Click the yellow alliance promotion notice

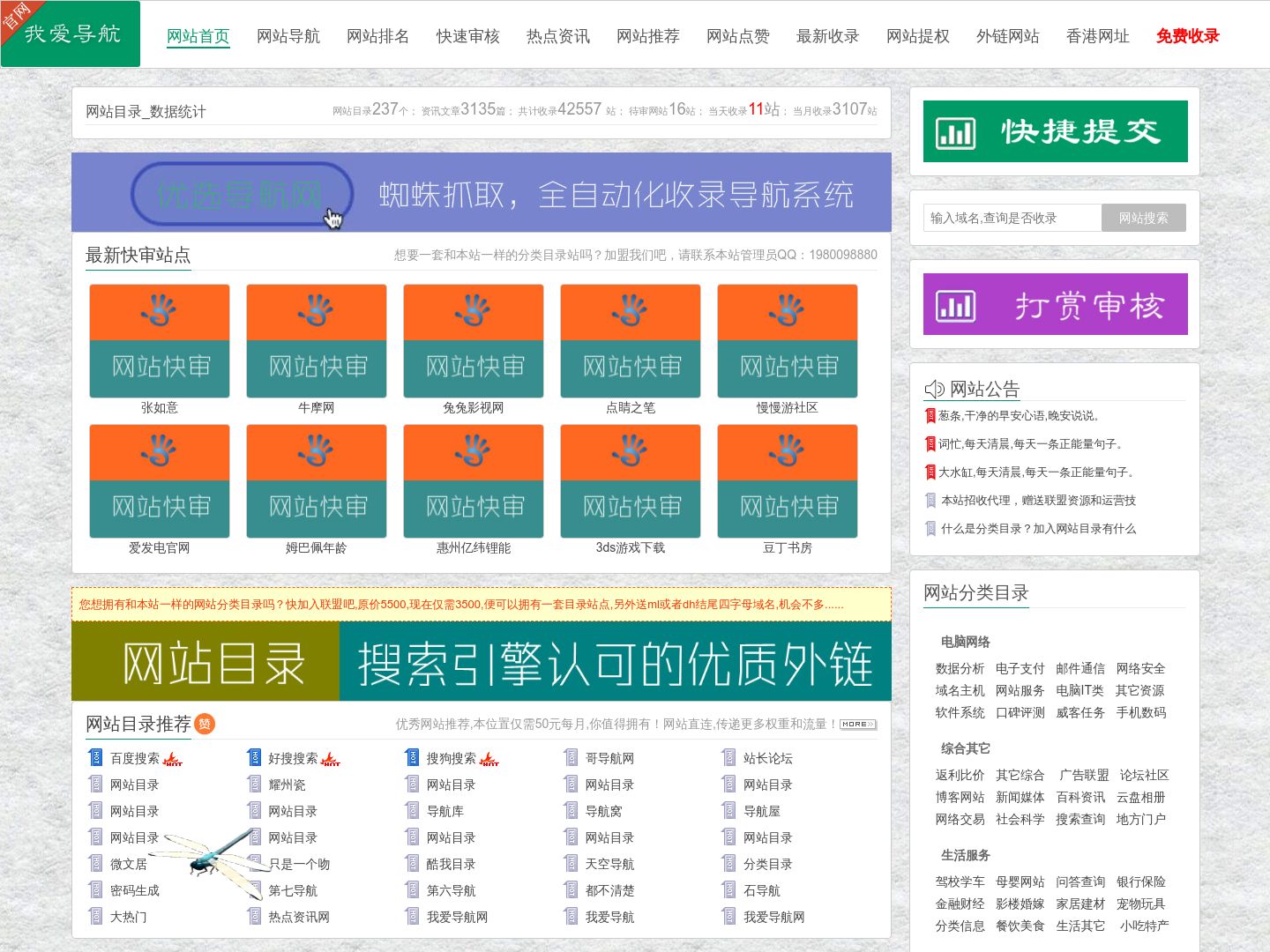pos(482,604)
